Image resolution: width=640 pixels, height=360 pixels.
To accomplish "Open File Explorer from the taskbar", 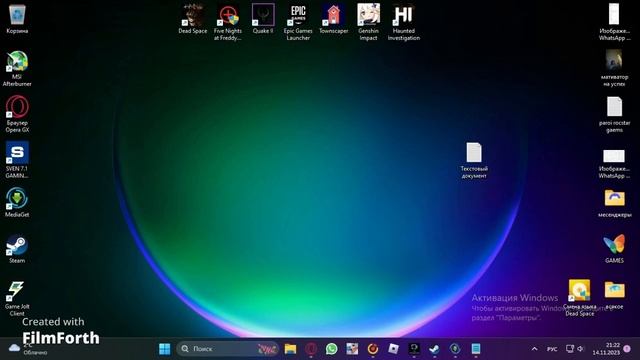I will coord(290,349).
